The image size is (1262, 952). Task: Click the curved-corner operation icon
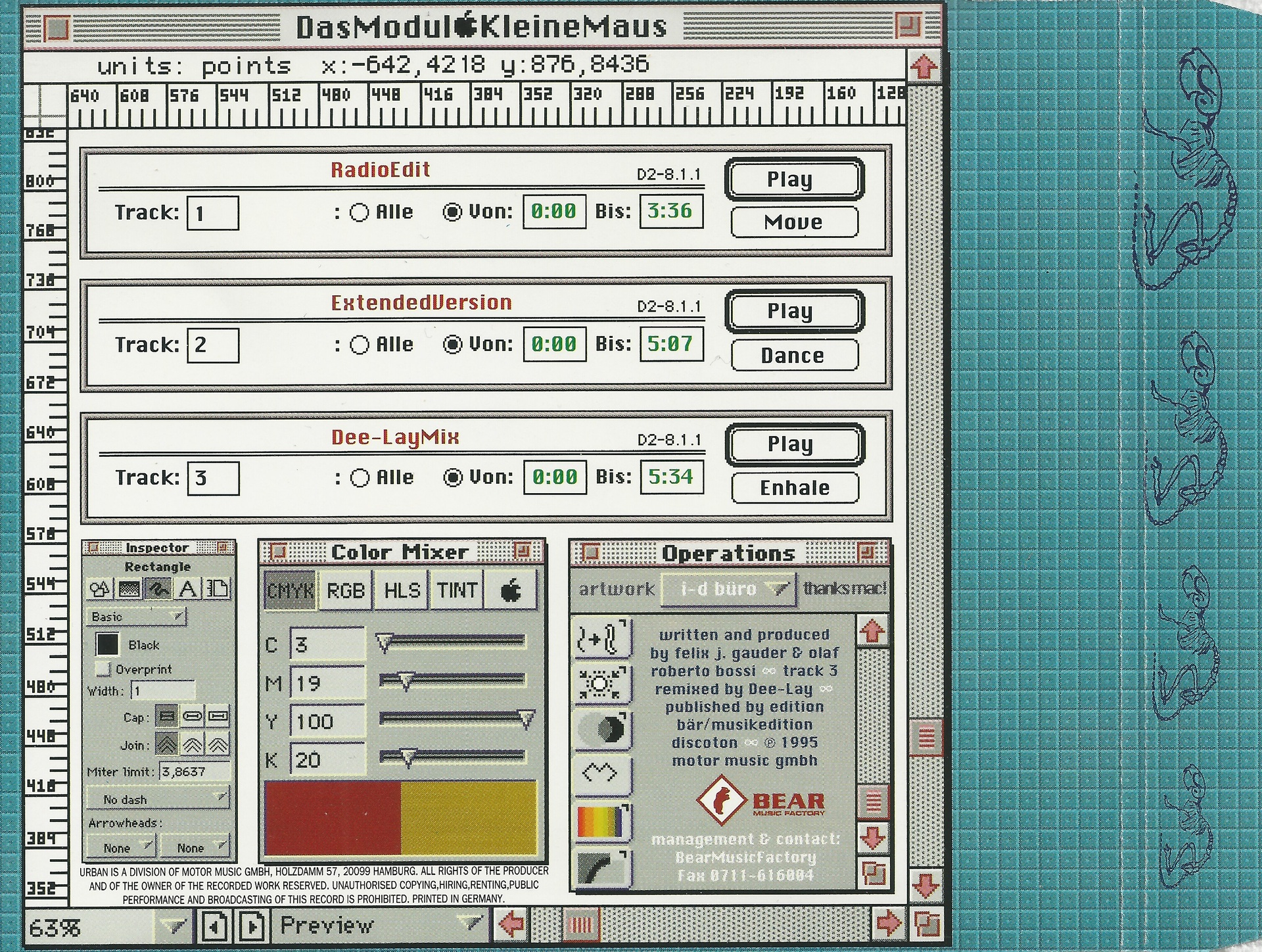(602, 868)
